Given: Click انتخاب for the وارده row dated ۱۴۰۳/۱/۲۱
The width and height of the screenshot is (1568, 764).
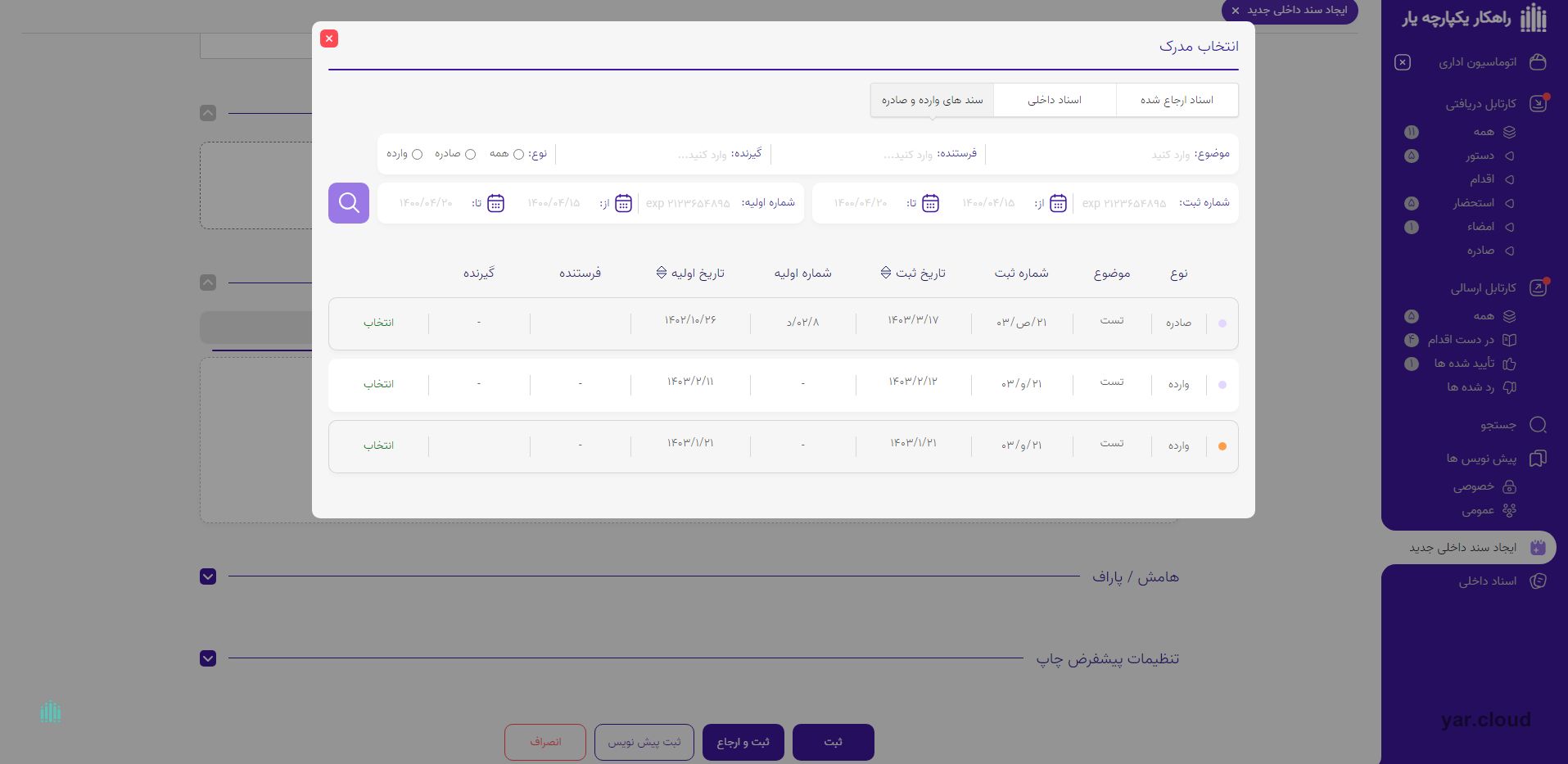Looking at the screenshot, I should tap(378, 445).
